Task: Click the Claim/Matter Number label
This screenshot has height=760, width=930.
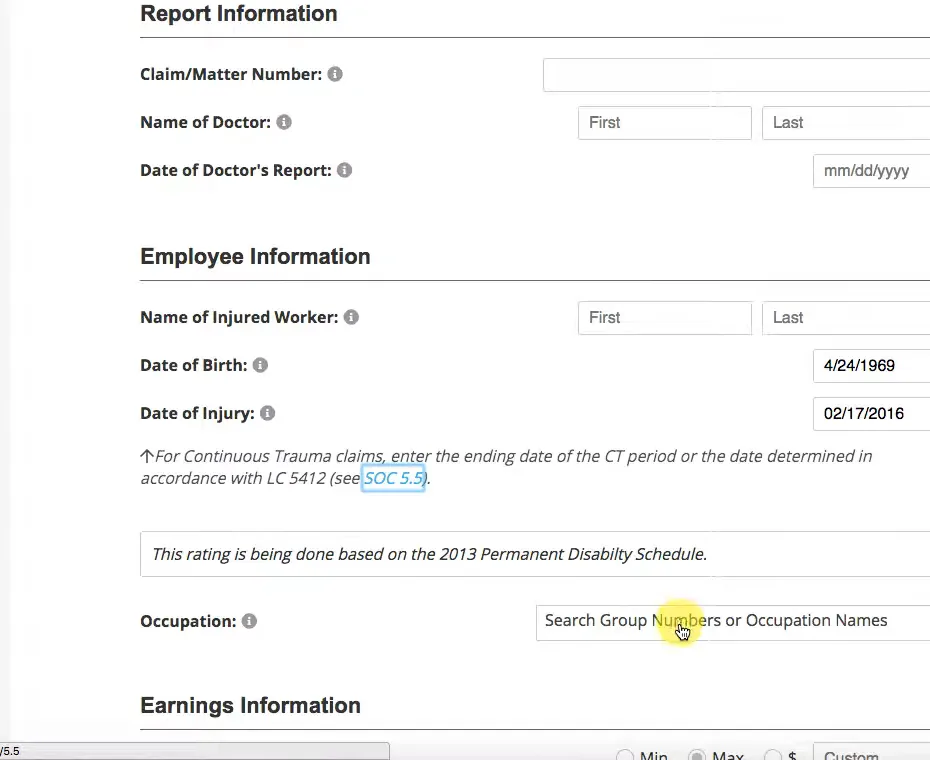Action: point(231,74)
